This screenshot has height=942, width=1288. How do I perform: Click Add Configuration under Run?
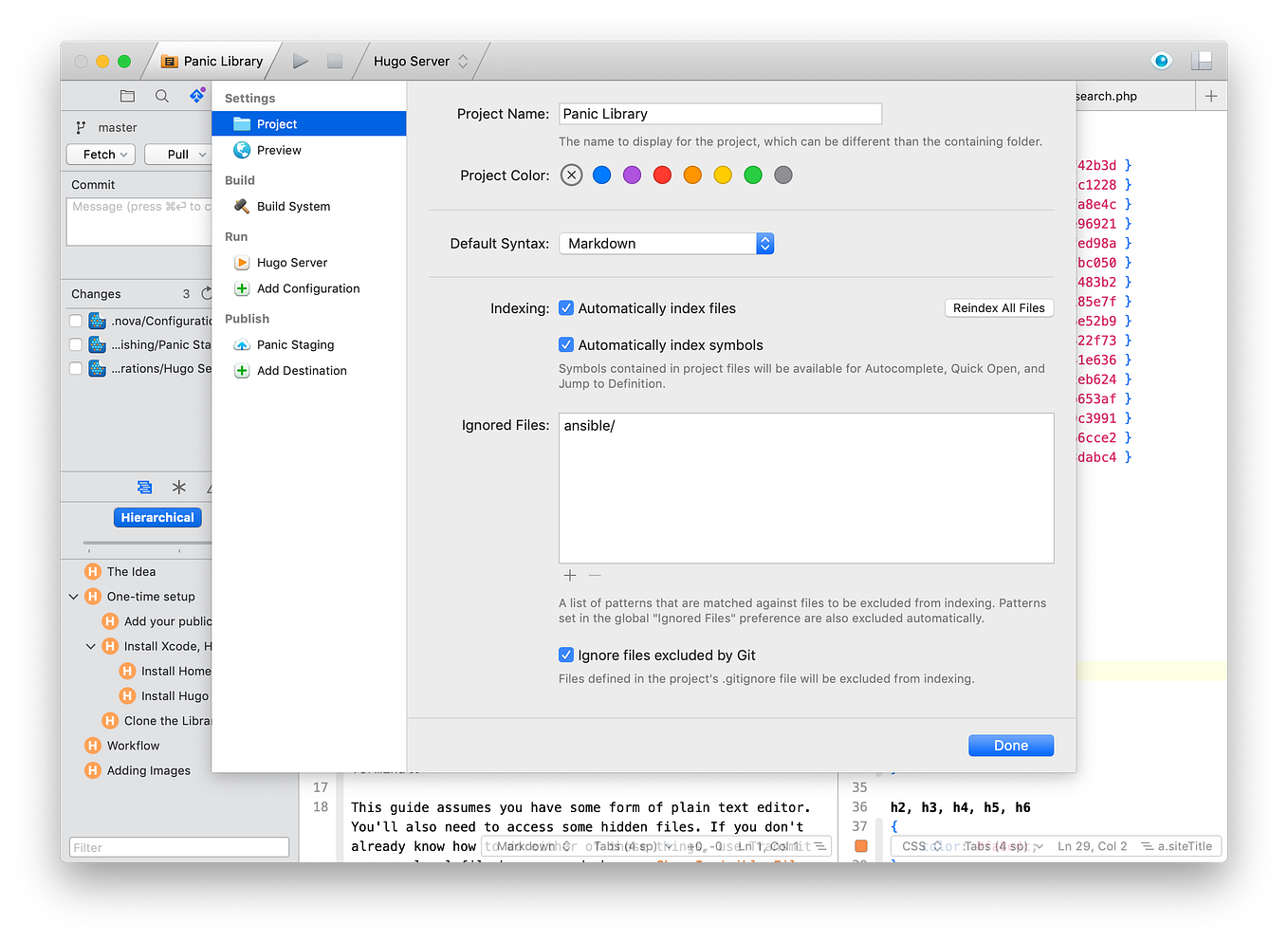tap(306, 288)
